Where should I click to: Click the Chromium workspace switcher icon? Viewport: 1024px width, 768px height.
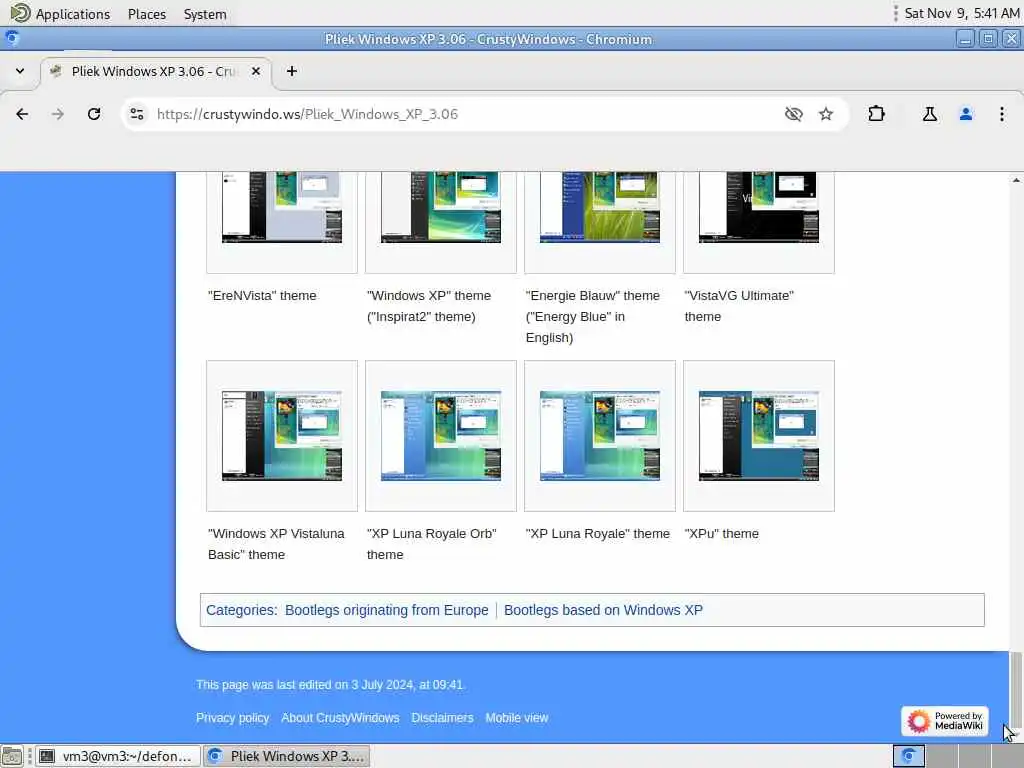click(x=908, y=756)
